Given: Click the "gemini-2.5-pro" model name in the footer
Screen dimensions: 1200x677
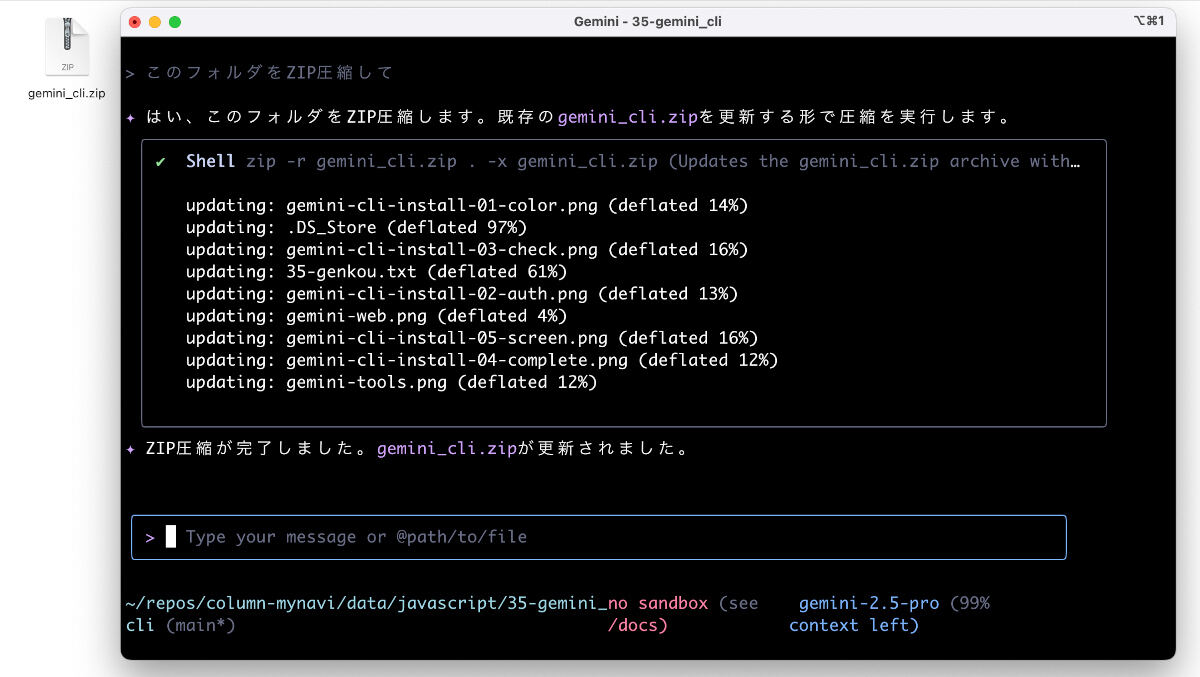Looking at the screenshot, I should point(869,604).
